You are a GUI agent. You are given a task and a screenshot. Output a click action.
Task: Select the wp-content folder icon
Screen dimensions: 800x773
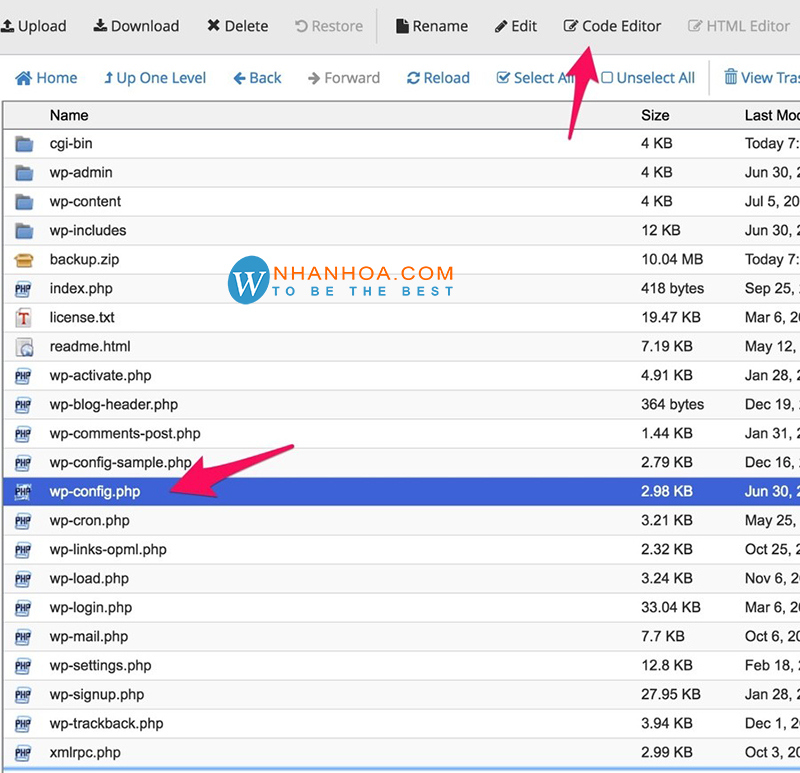(x=24, y=202)
